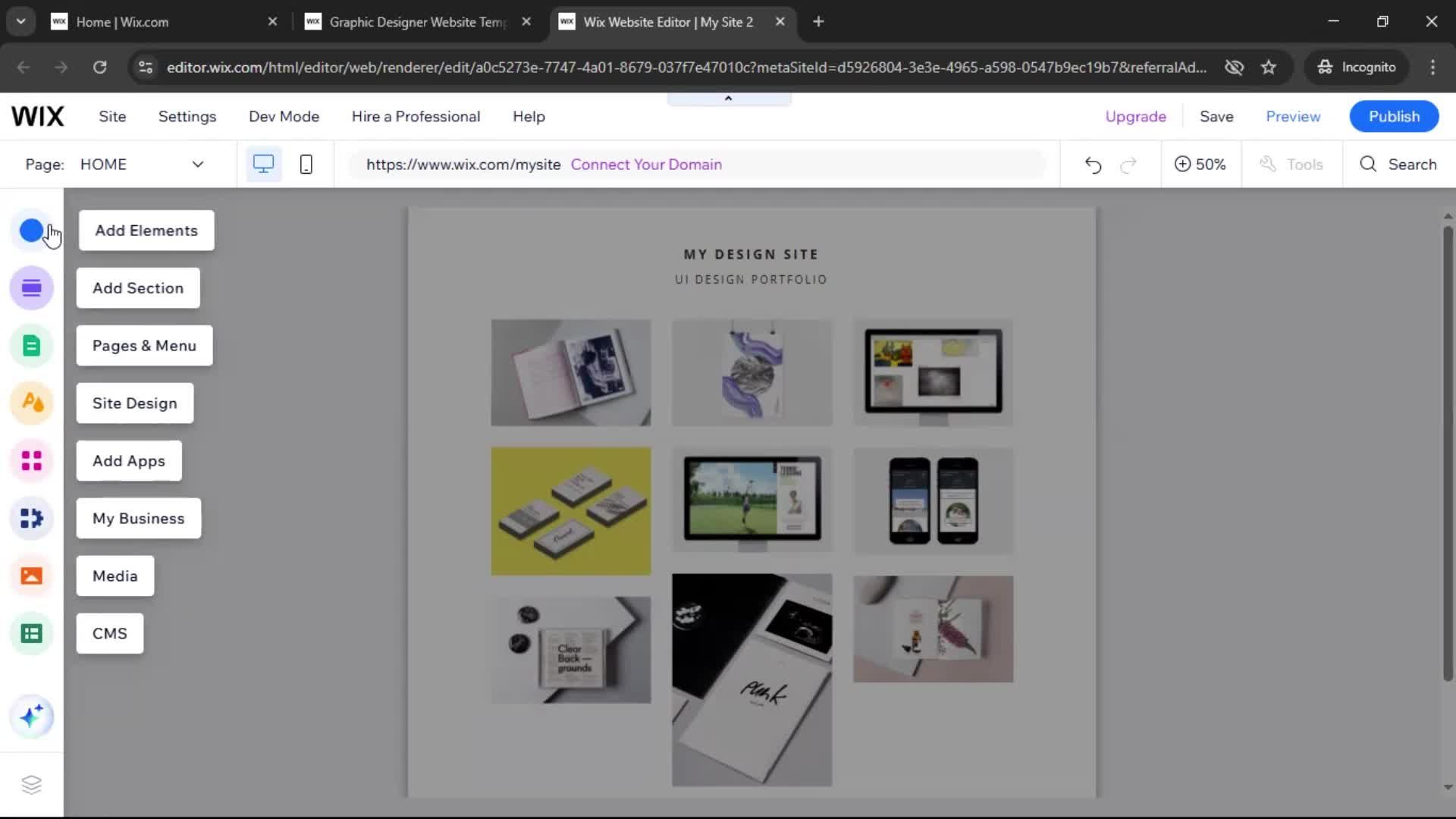Click the Add Elements label
The height and width of the screenshot is (819, 1456).
pyautogui.click(x=146, y=231)
